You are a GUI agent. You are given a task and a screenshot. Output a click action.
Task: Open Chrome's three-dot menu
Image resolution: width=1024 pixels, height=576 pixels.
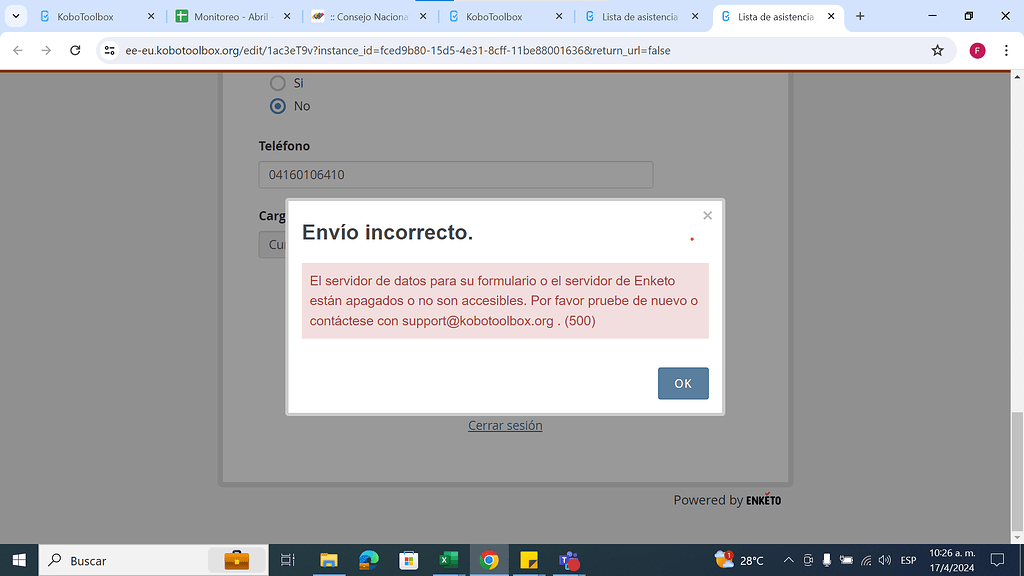pyautogui.click(x=1006, y=50)
